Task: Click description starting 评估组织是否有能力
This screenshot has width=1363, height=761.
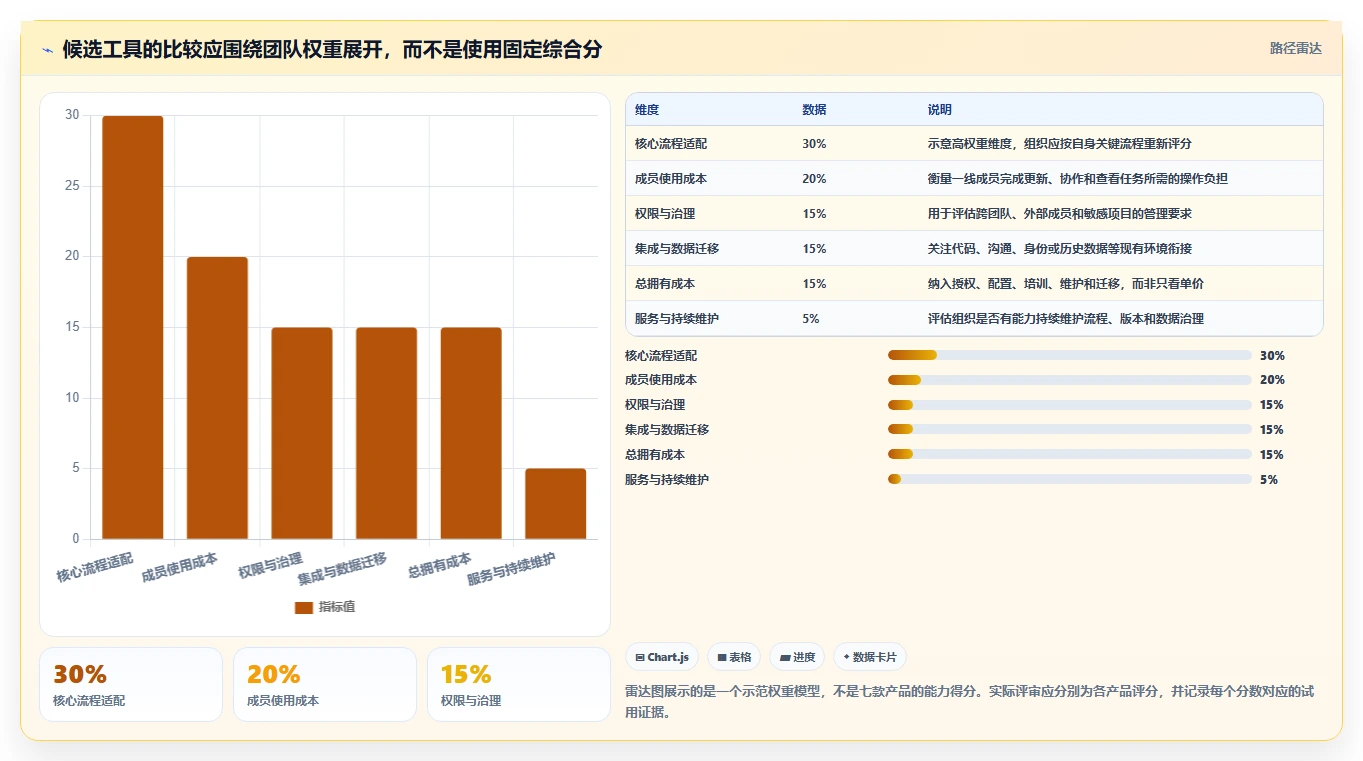Action: (1066, 319)
